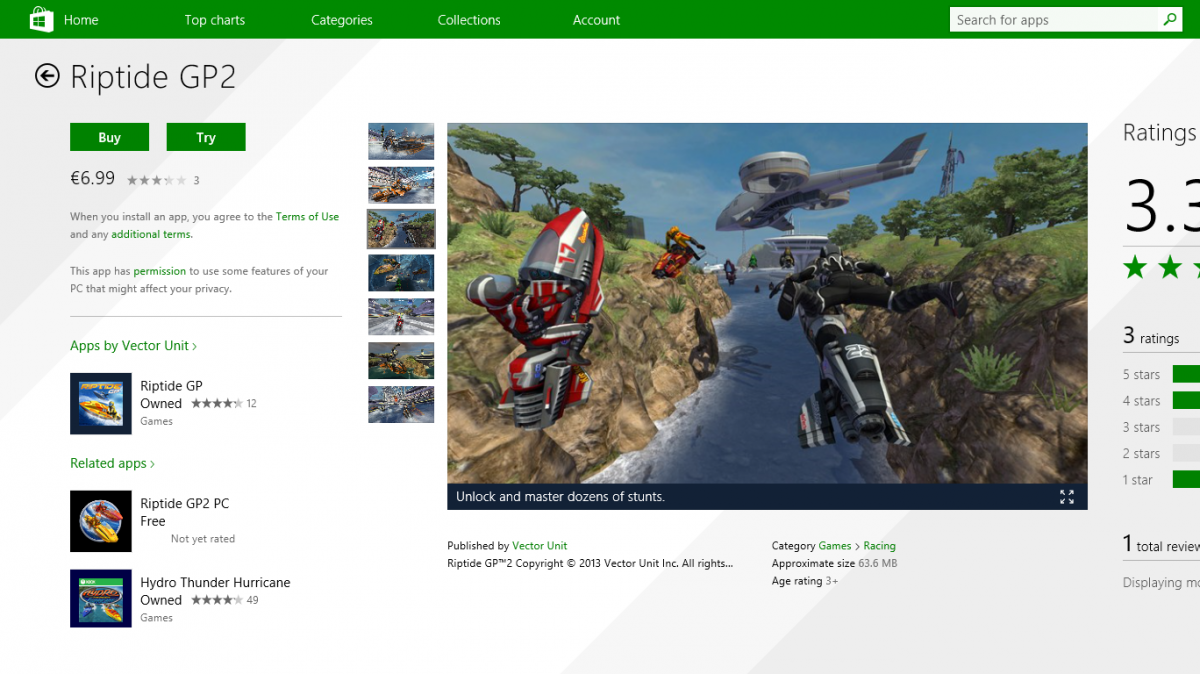Open the Home menu

click(81, 20)
